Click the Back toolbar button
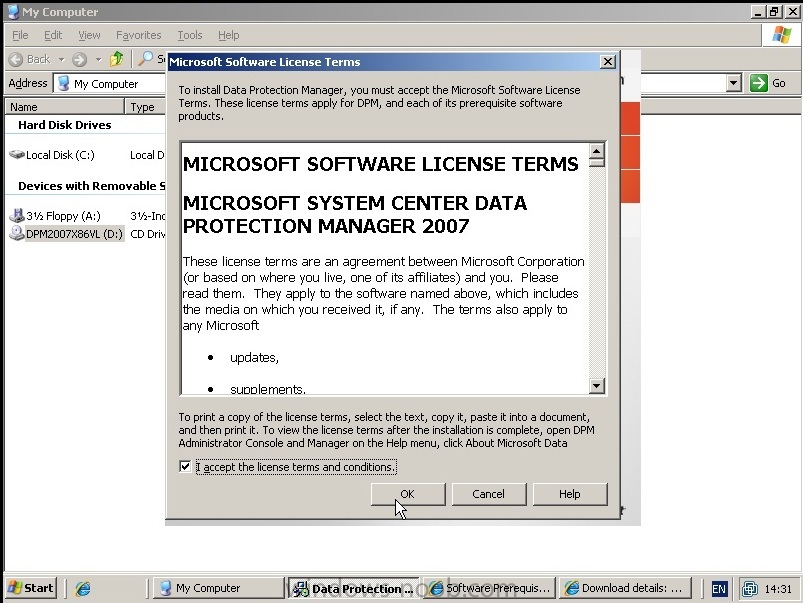 tap(30, 59)
